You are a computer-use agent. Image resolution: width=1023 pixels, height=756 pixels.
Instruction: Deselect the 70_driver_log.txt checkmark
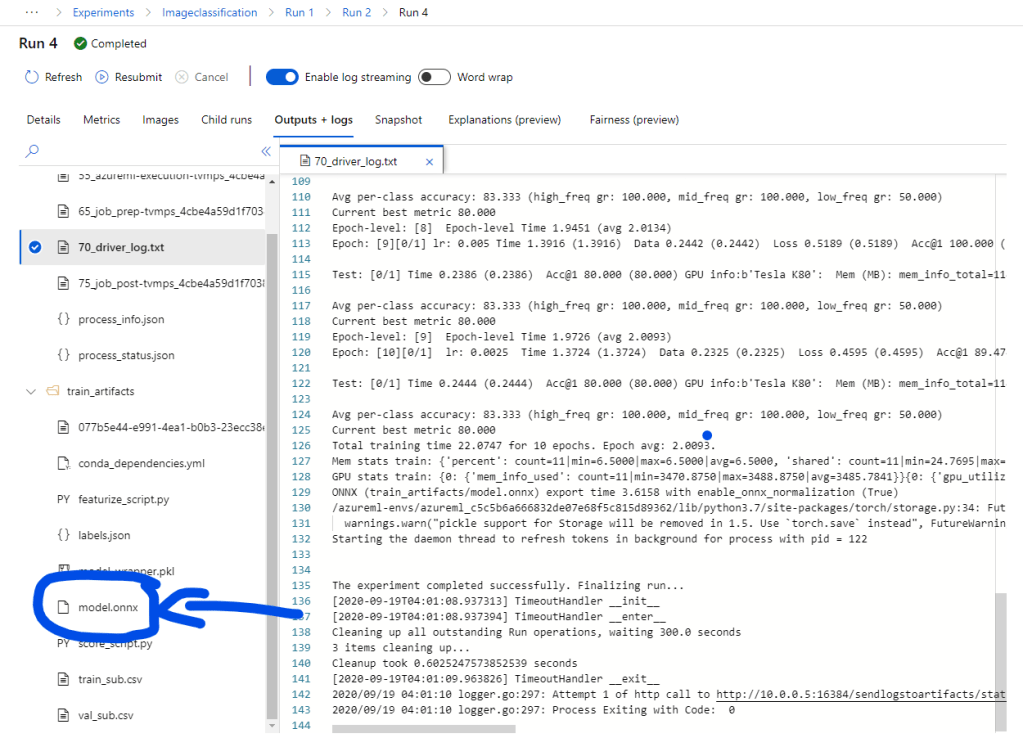pos(35,247)
